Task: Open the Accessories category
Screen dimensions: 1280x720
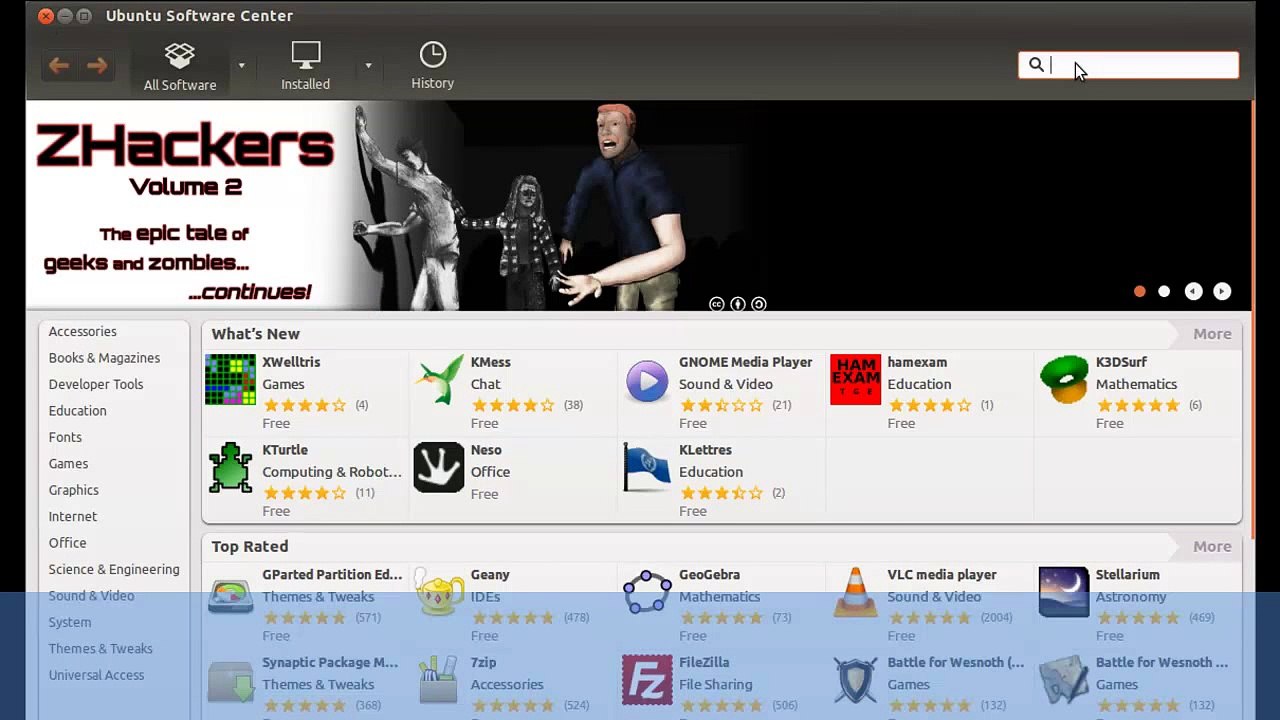Action: (83, 332)
